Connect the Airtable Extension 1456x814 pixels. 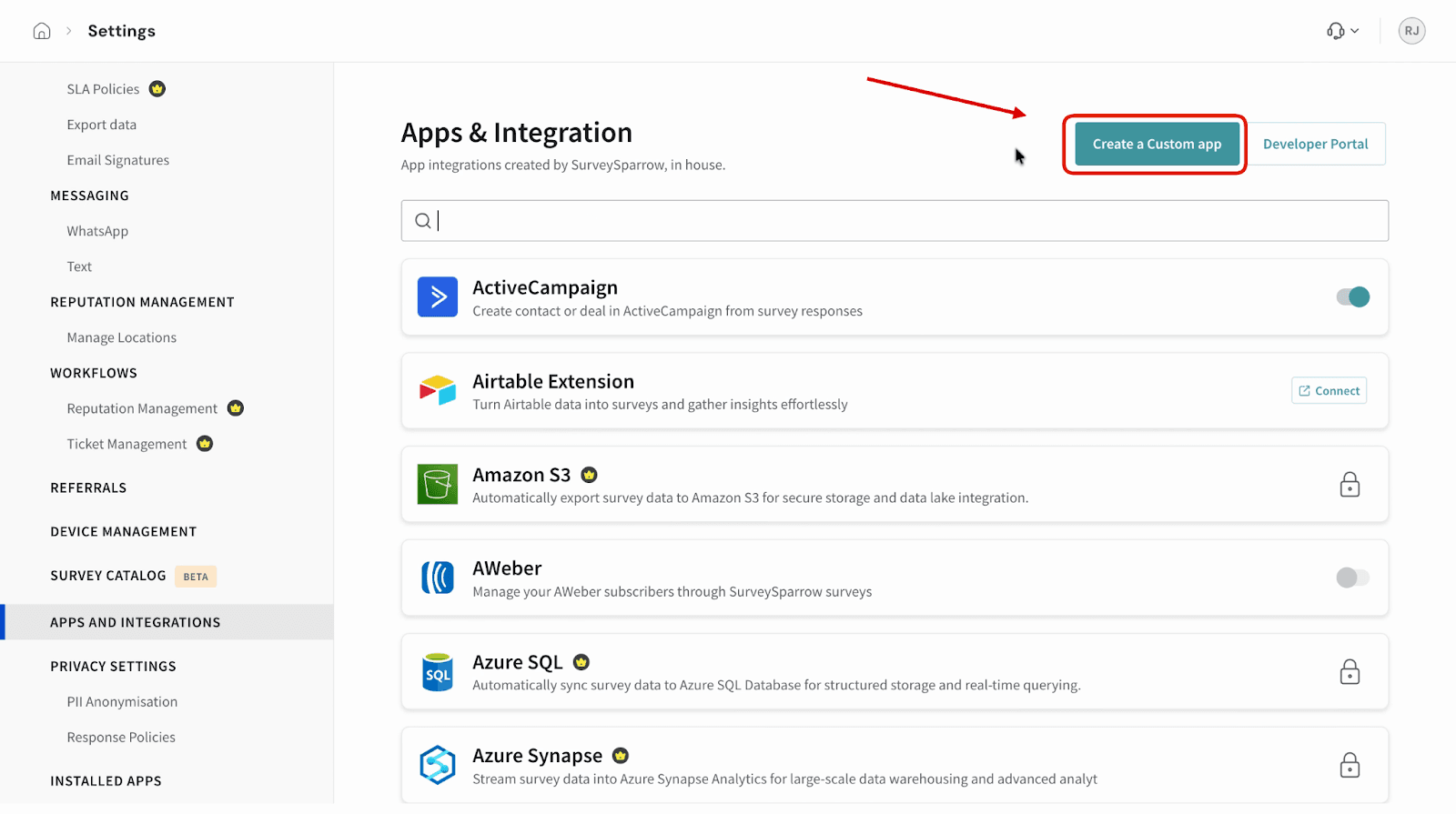(1329, 391)
